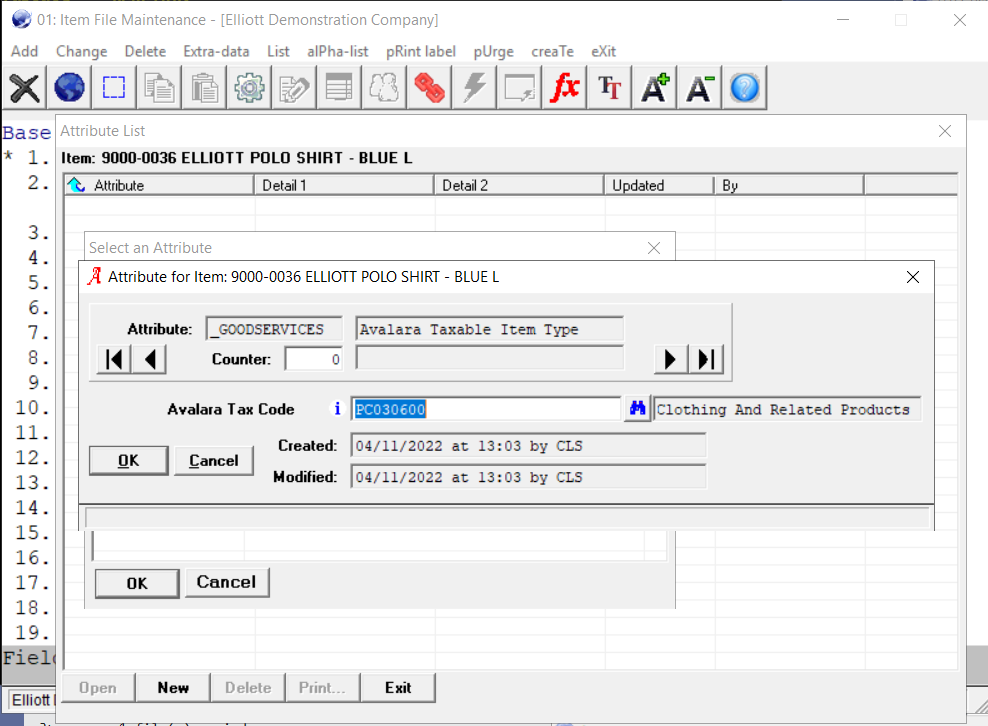Open the Delete menu
This screenshot has height=726, width=988.
click(146, 52)
